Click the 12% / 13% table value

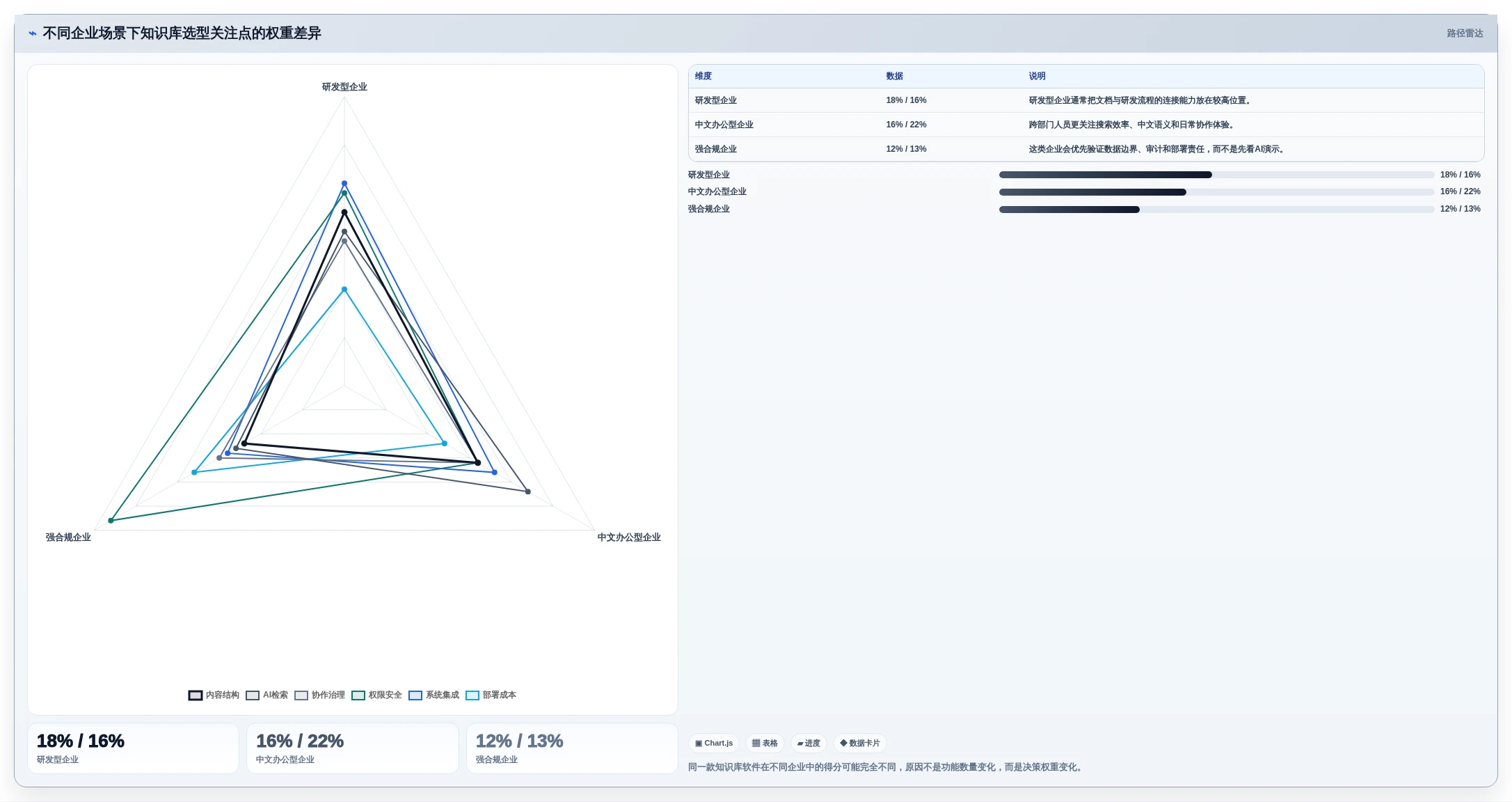coord(906,149)
